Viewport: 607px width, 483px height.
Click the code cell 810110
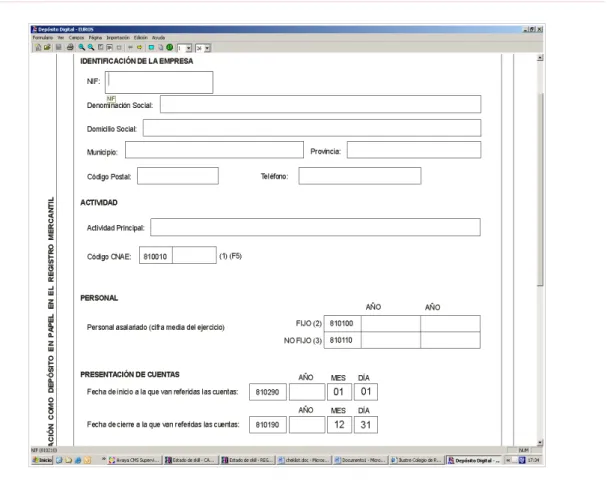pos(342,340)
